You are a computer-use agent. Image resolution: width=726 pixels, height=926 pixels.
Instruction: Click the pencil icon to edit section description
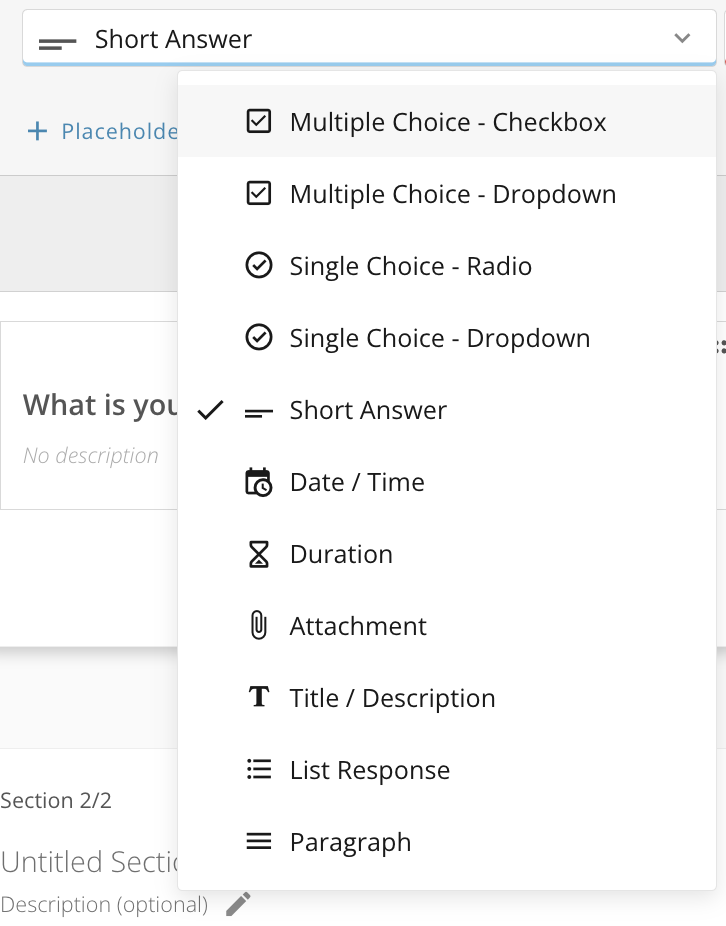coord(238,905)
